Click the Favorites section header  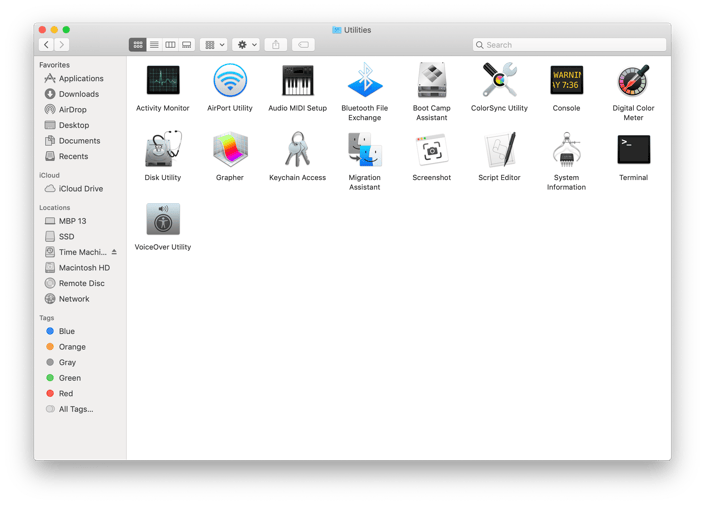[54, 65]
